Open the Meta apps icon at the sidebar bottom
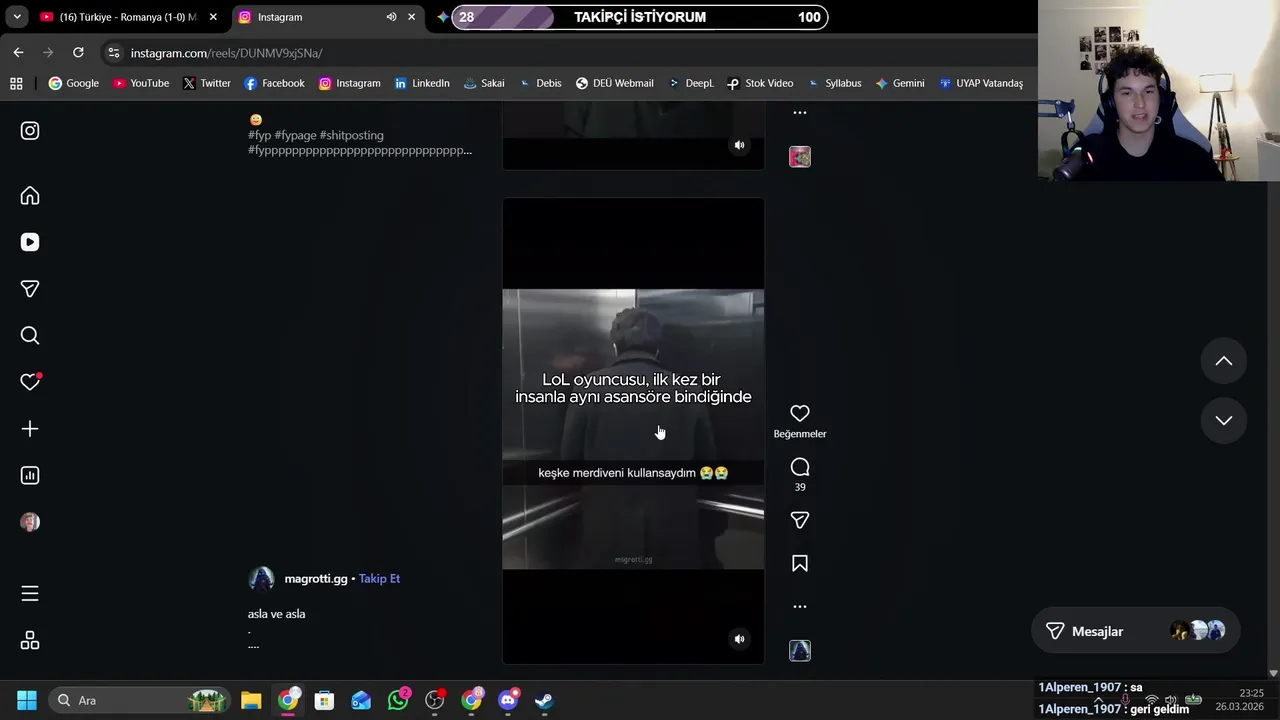 tap(30, 641)
